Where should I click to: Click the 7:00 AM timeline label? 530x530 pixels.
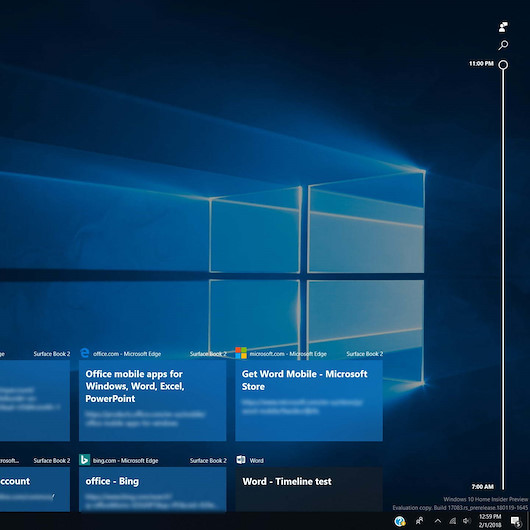[482, 486]
